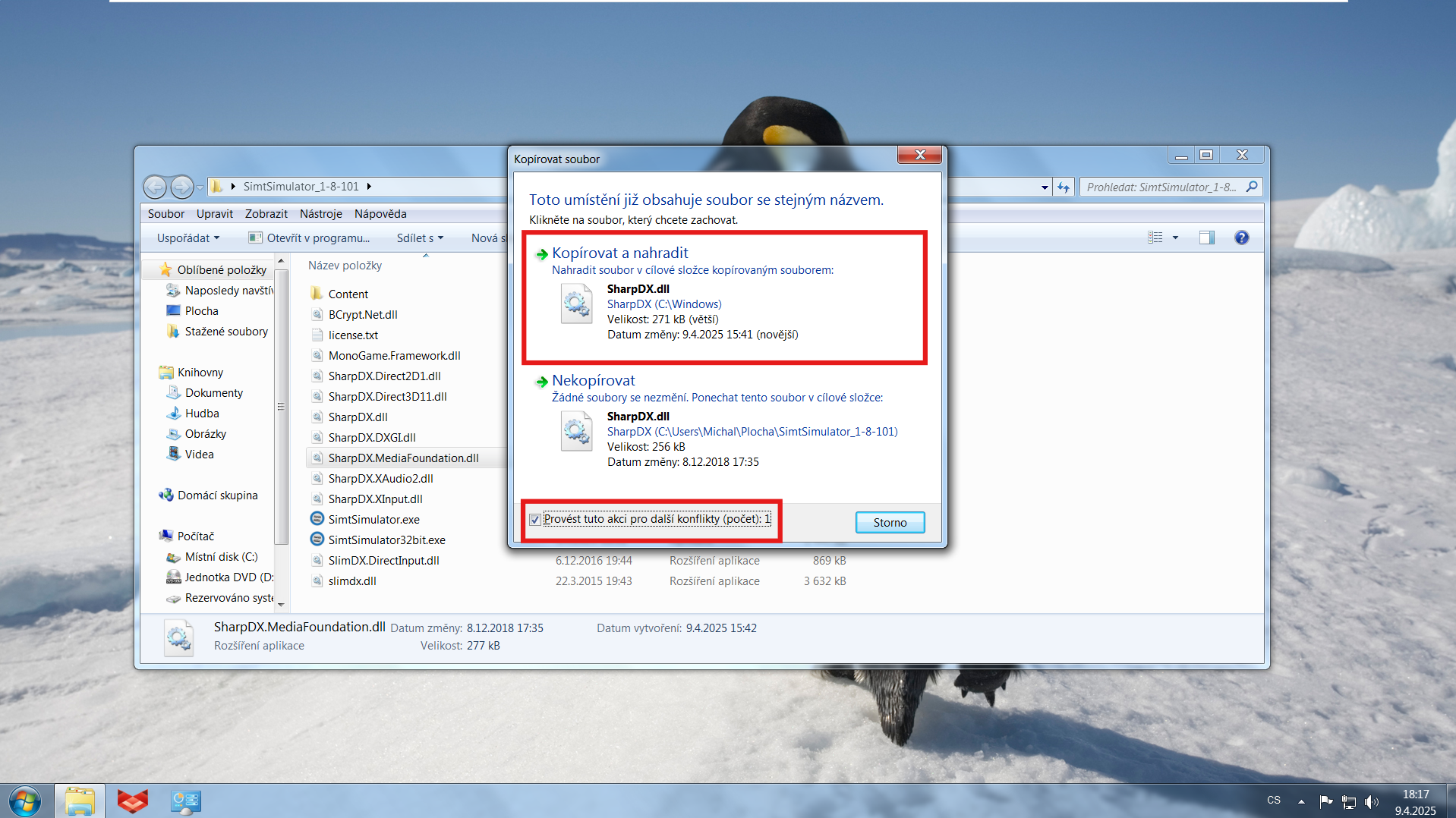Open the Start menu orb
Viewport: 1456px width, 818px height.
coord(25,801)
